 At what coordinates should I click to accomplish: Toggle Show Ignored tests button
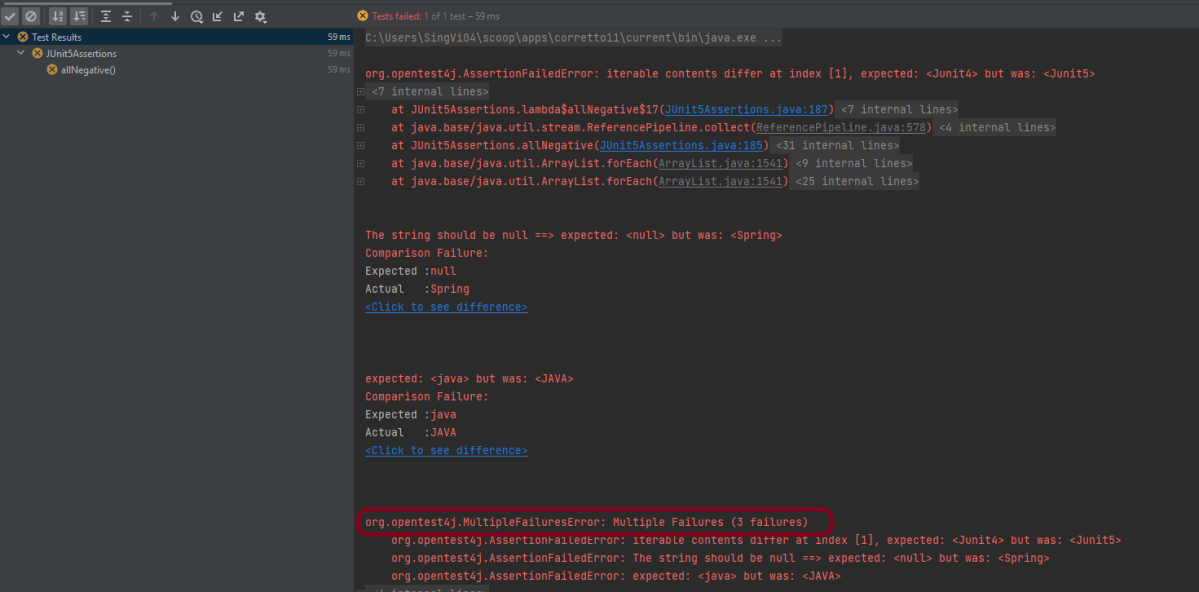click(30, 16)
